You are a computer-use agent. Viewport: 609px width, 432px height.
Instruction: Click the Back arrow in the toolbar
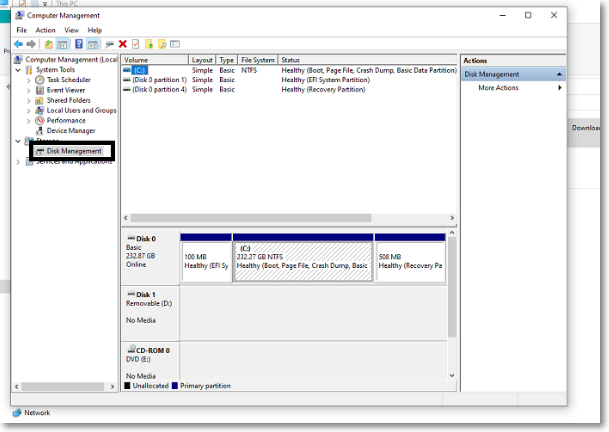[x=18, y=44]
